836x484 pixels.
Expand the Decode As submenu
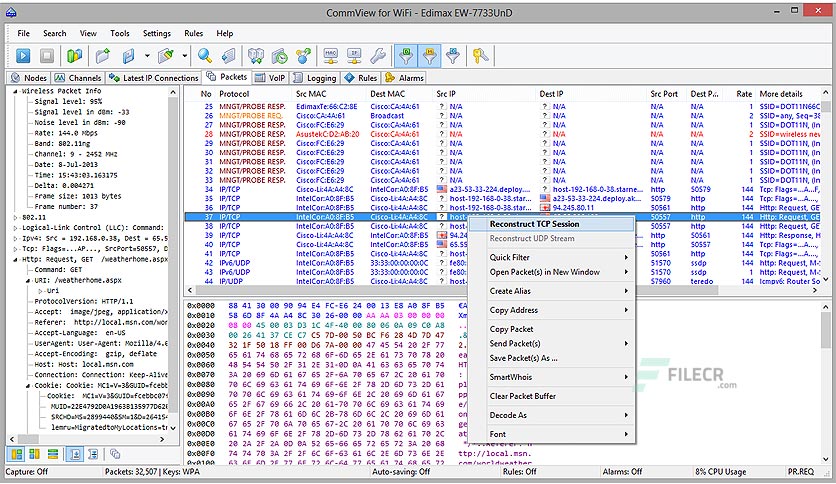pyautogui.click(x=551, y=415)
